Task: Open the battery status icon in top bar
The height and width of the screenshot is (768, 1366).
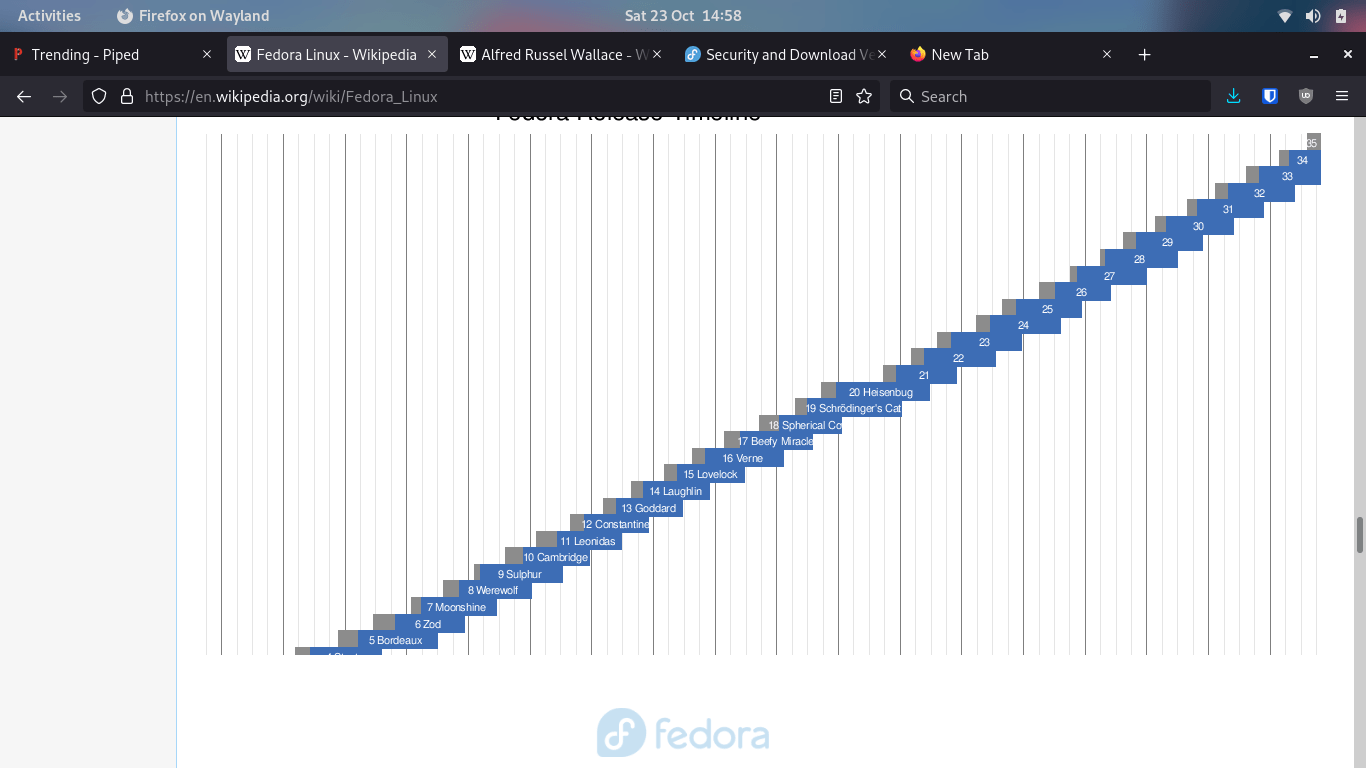Action: click(1341, 15)
